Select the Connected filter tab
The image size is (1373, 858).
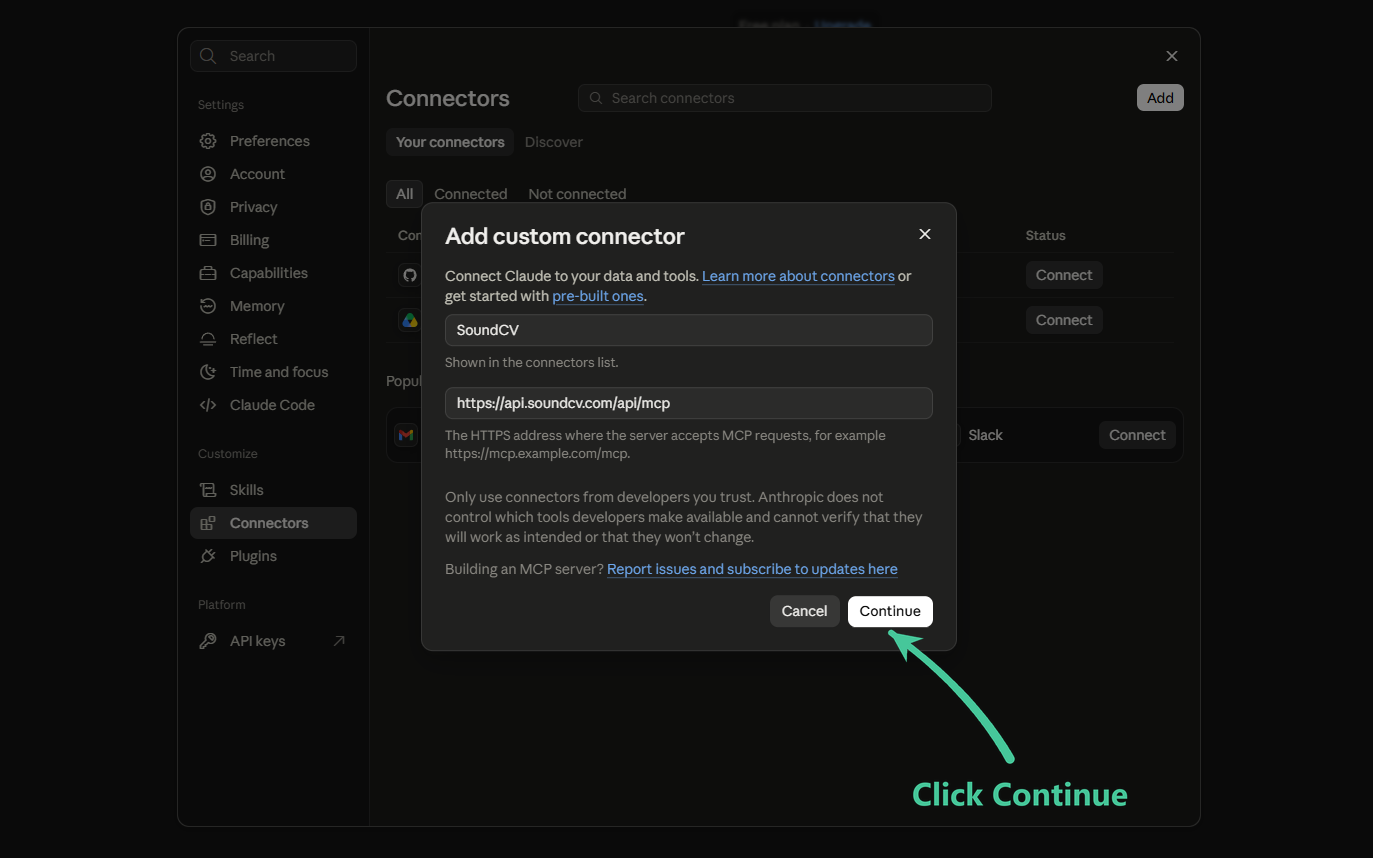point(470,194)
